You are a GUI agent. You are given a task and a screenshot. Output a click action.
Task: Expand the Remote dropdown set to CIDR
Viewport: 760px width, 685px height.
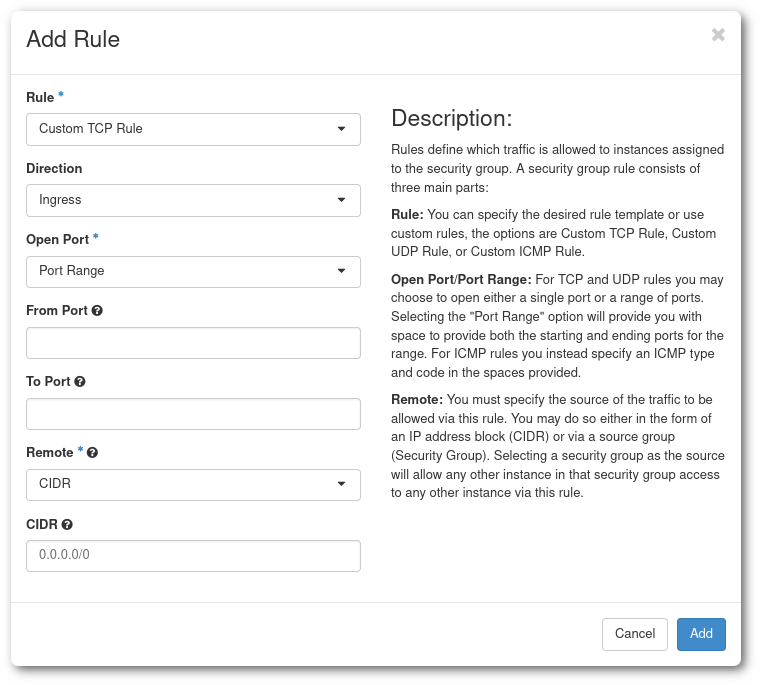click(193, 485)
